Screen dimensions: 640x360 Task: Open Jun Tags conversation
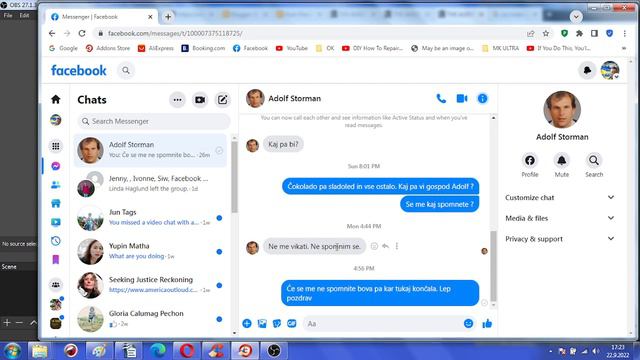click(150, 218)
